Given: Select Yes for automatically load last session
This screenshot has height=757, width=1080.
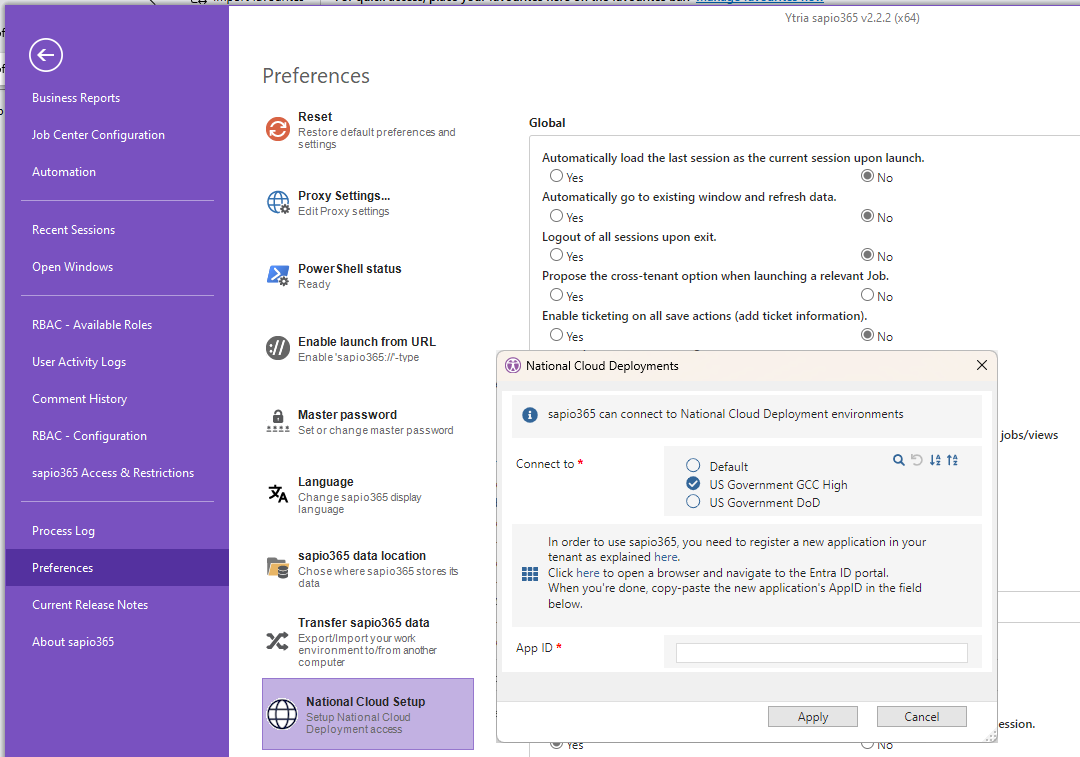Looking at the screenshot, I should [x=557, y=176].
